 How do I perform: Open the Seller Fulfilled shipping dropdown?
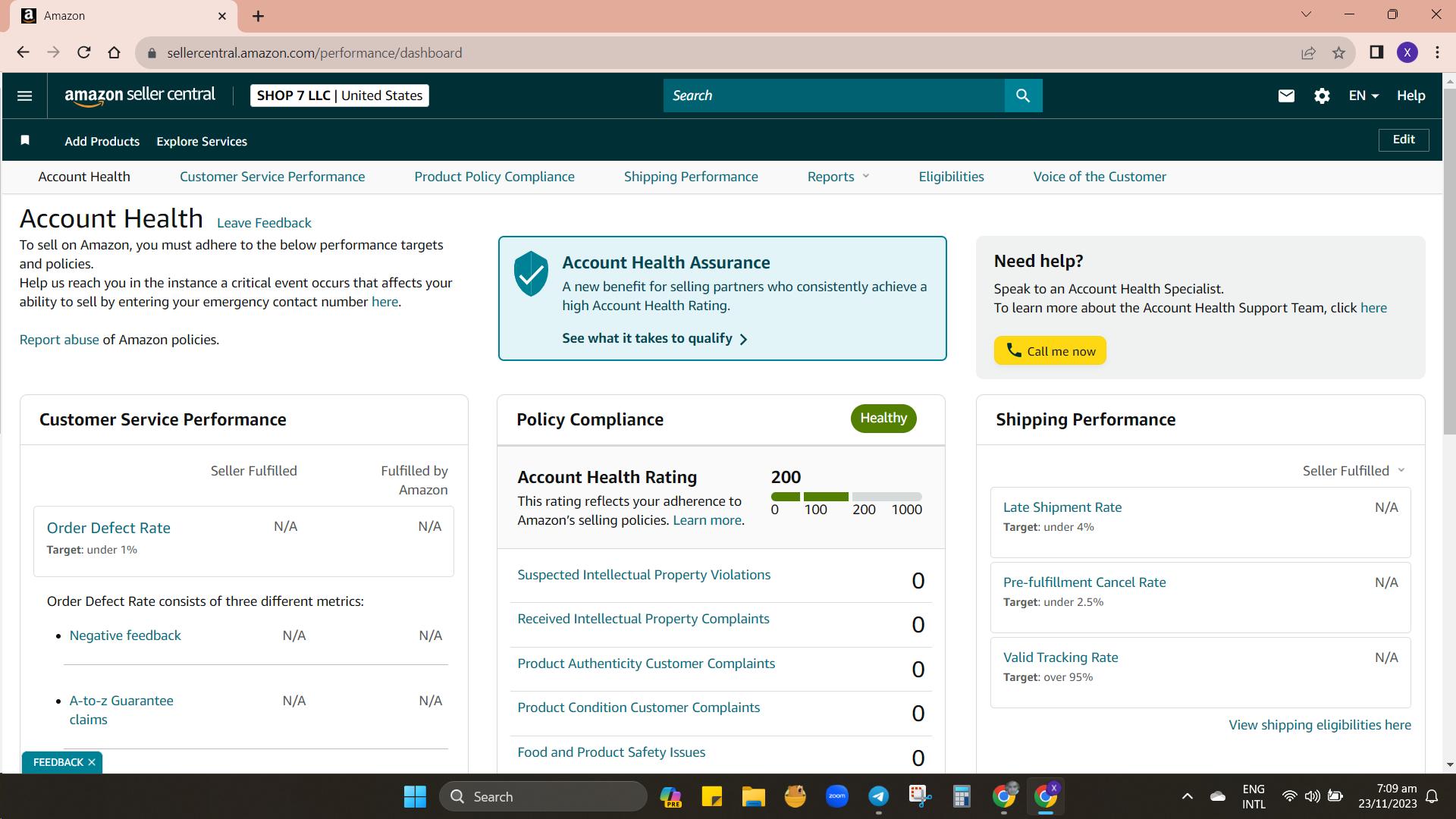pos(1354,471)
